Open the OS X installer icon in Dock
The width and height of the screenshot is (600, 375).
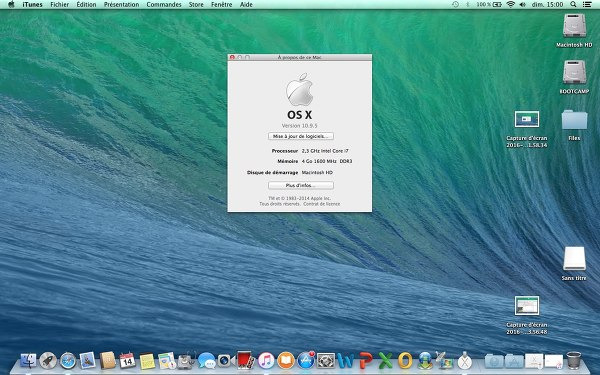tap(465, 360)
